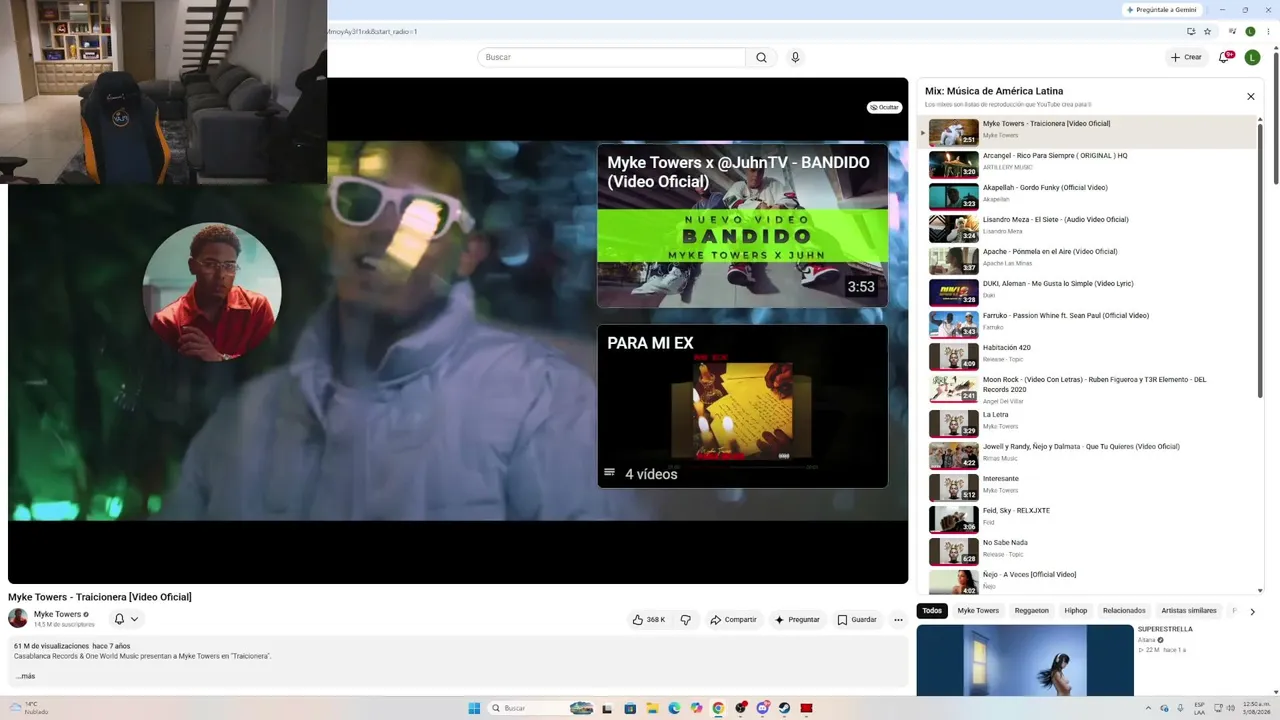
Task: Open the Myke Towers channel name link
Action: coord(57,614)
